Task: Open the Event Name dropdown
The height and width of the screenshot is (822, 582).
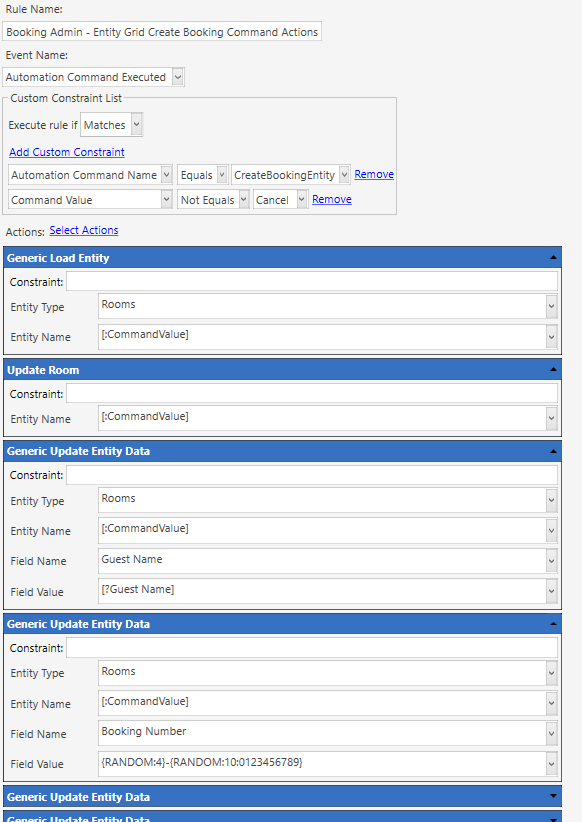Action: 178,77
